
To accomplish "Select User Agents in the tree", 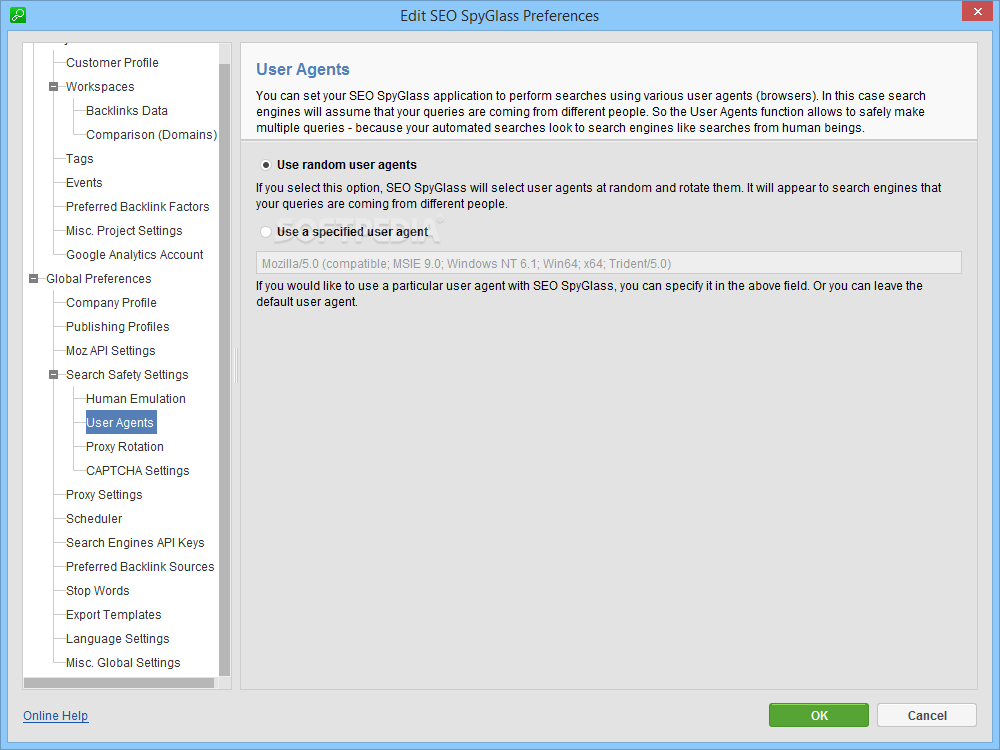I will pyautogui.click(x=121, y=423).
